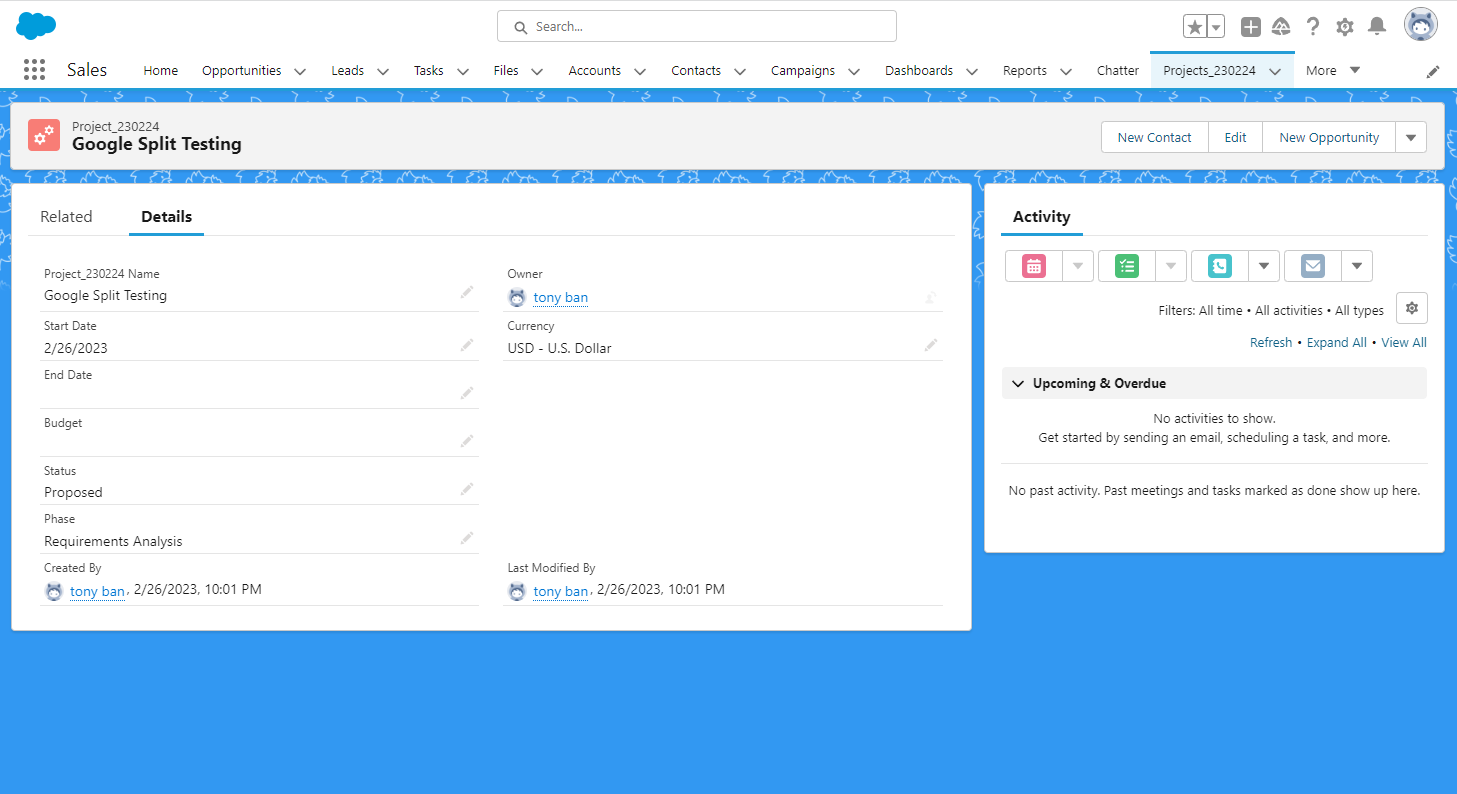Image resolution: width=1457 pixels, height=794 pixels.
Task: Click the View All link
Action: pos(1404,342)
